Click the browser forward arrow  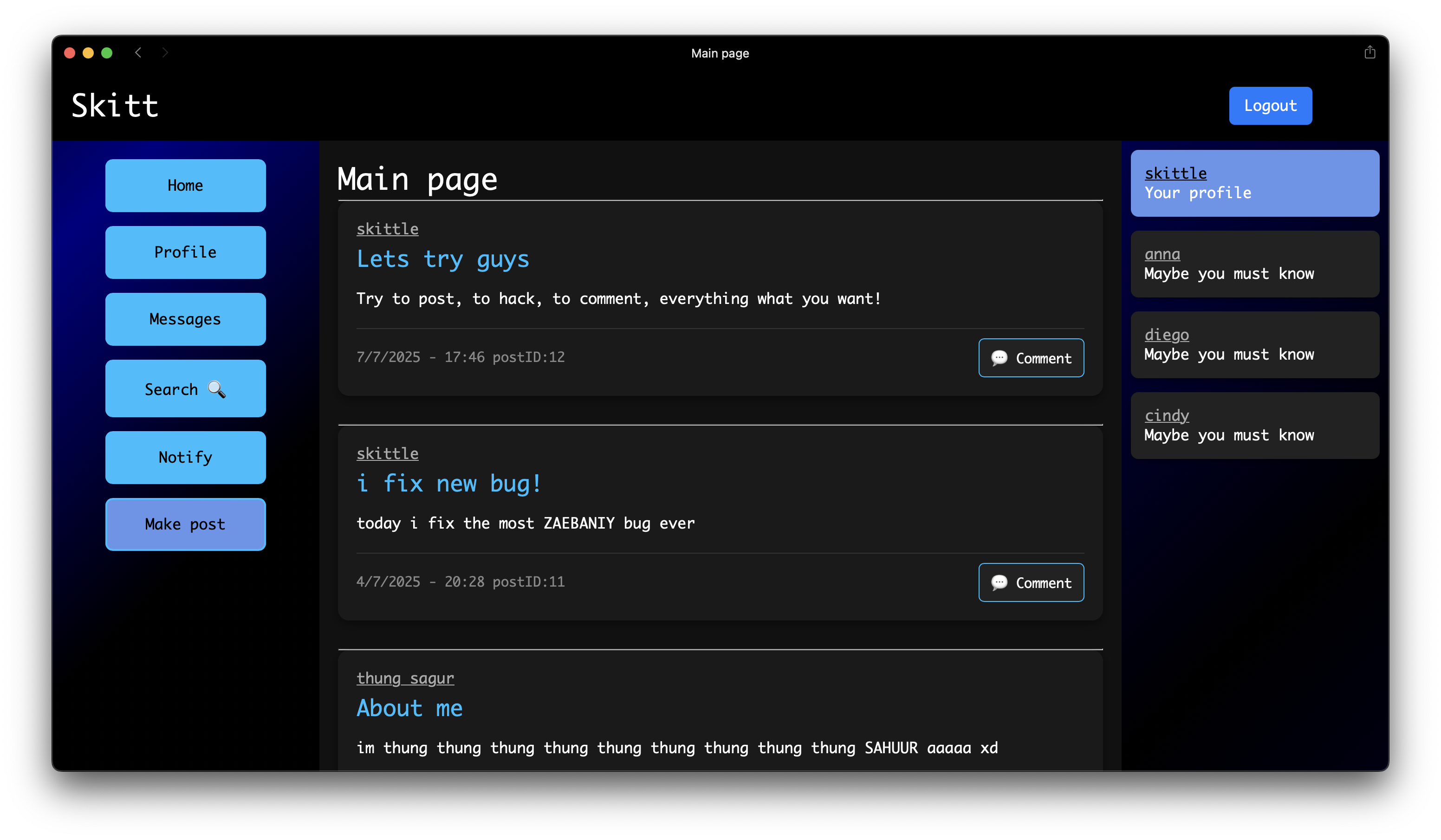point(165,52)
